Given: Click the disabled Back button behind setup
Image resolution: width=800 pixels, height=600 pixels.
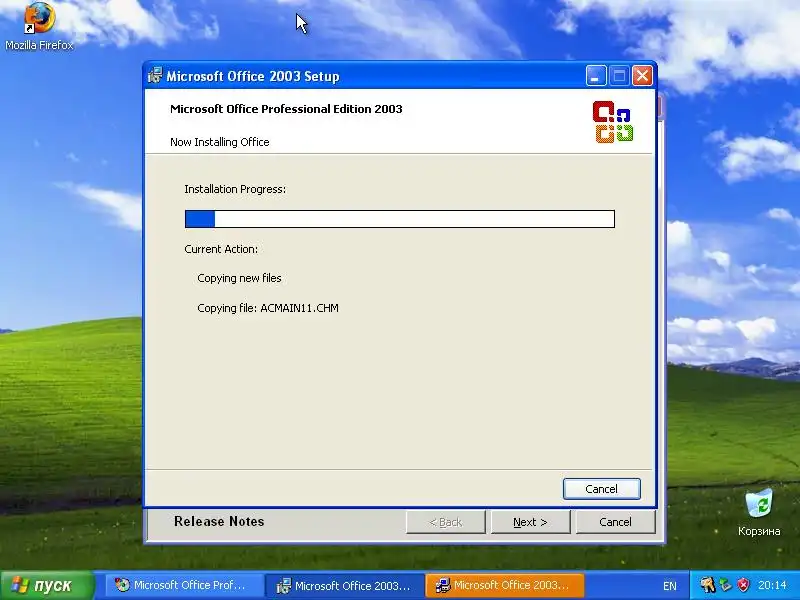Looking at the screenshot, I should click(445, 522).
